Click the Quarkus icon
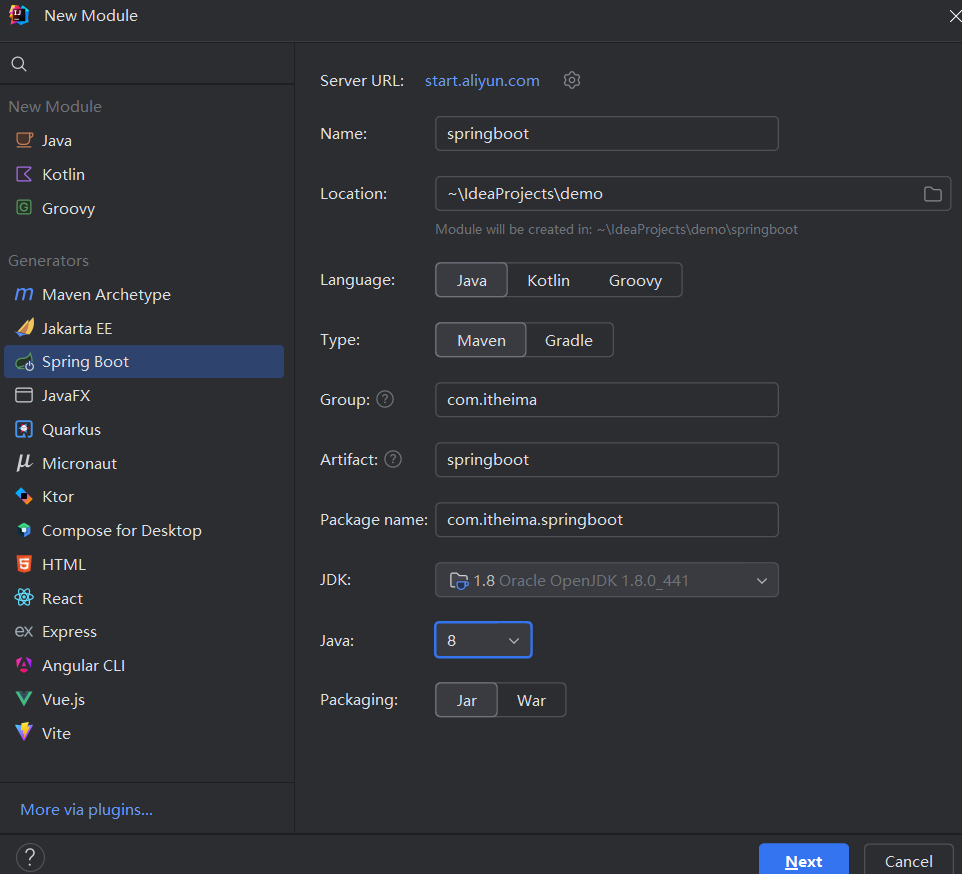 tap(24, 429)
